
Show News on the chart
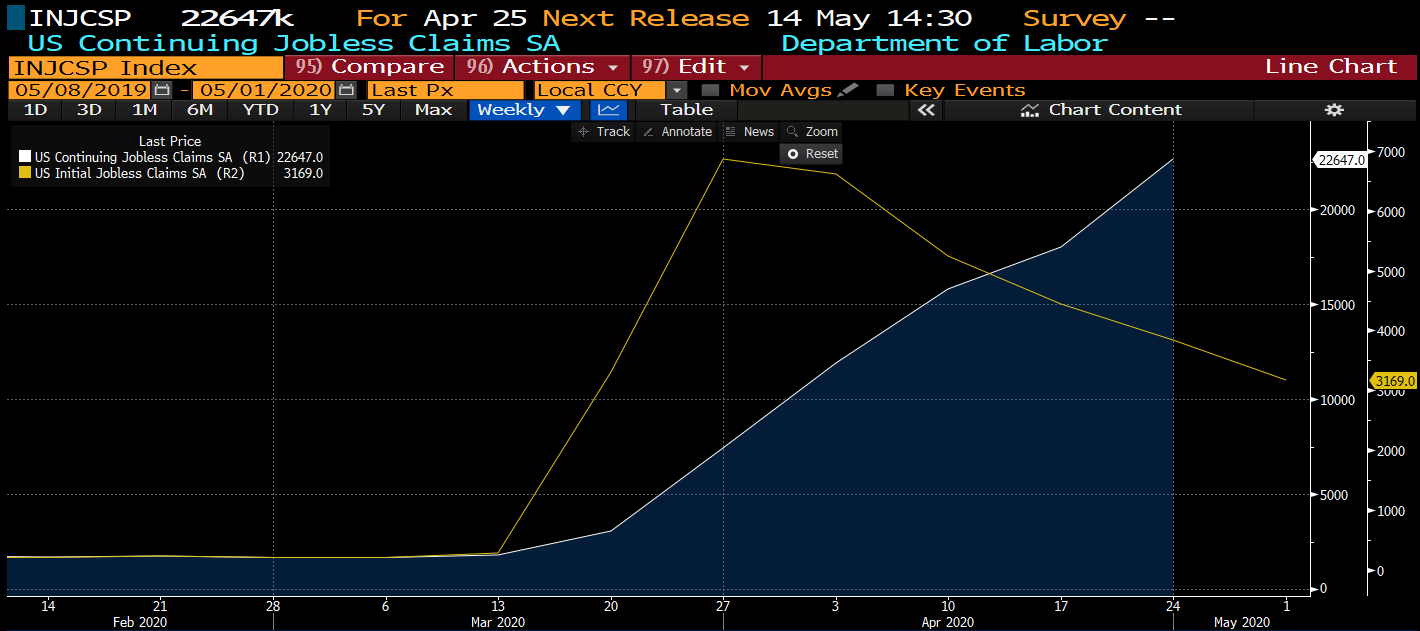tap(749, 132)
